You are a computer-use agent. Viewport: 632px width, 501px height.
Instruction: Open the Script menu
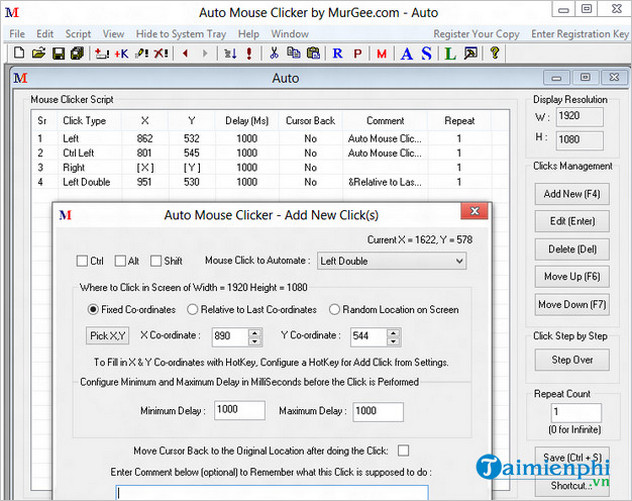(78, 34)
